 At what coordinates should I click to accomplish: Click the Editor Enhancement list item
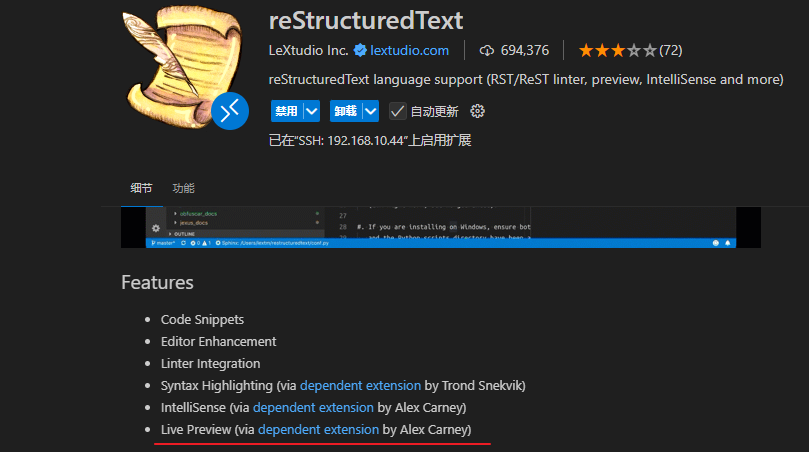pos(218,342)
